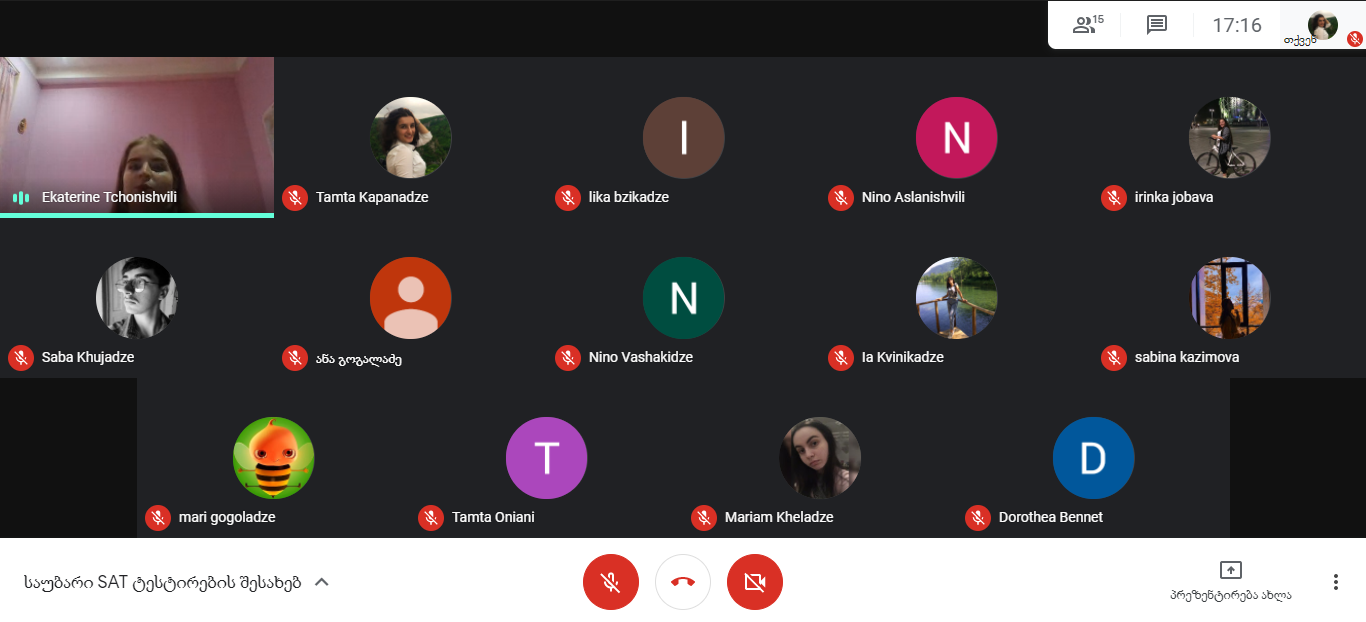The width and height of the screenshot is (1366, 622).
Task: Click the name label Nino Vashakidze
Action: (x=641, y=358)
